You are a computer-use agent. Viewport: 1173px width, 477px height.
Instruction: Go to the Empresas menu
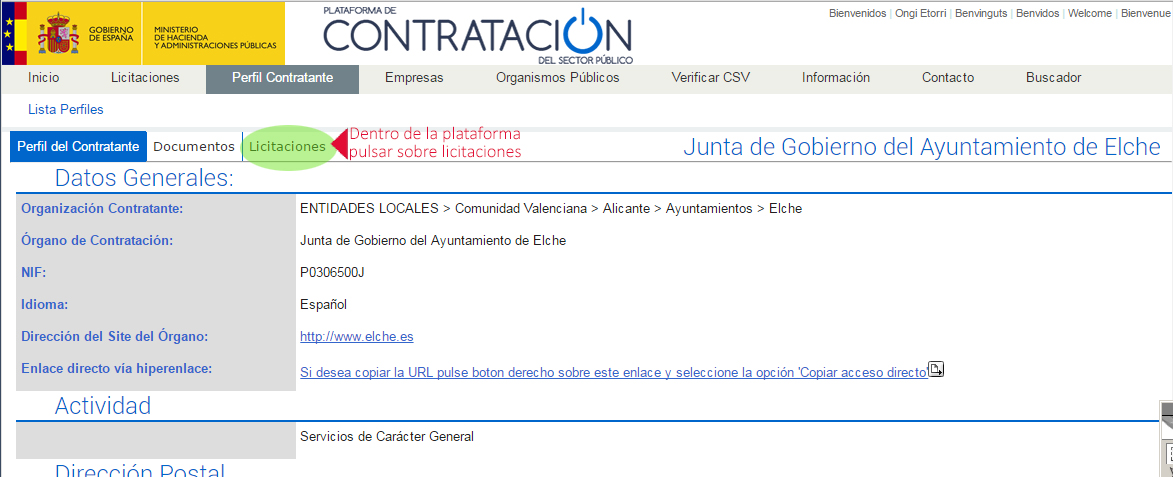tap(414, 78)
